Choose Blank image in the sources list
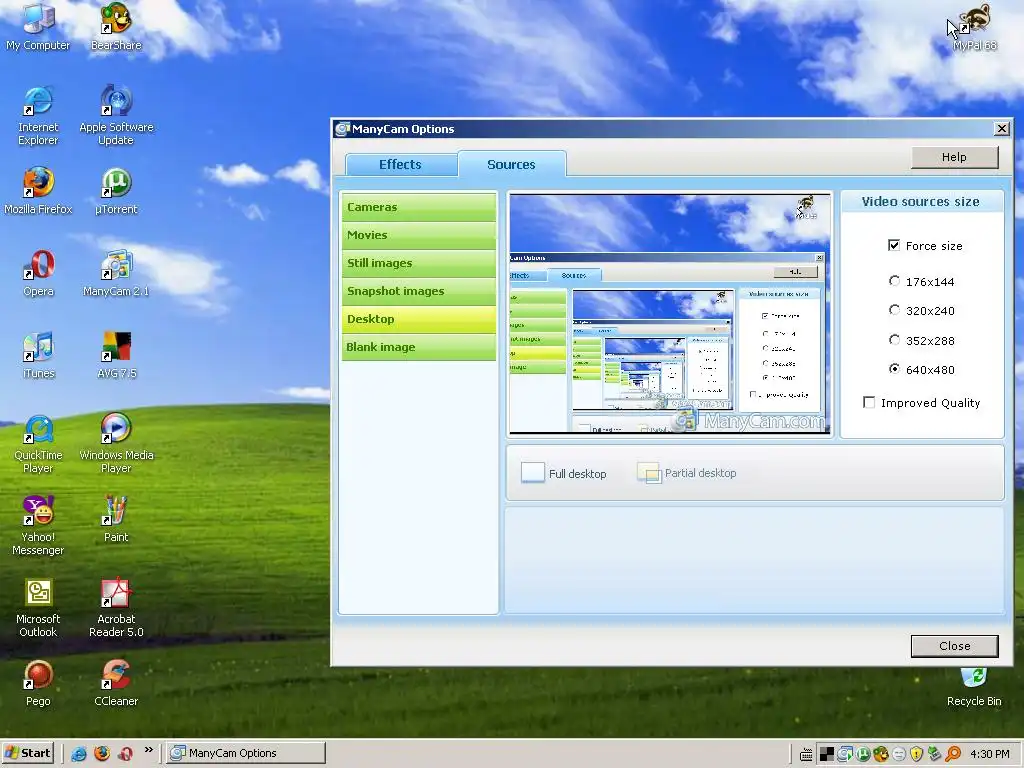The width and height of the screenshot is (1024, 768). (419, 347)
